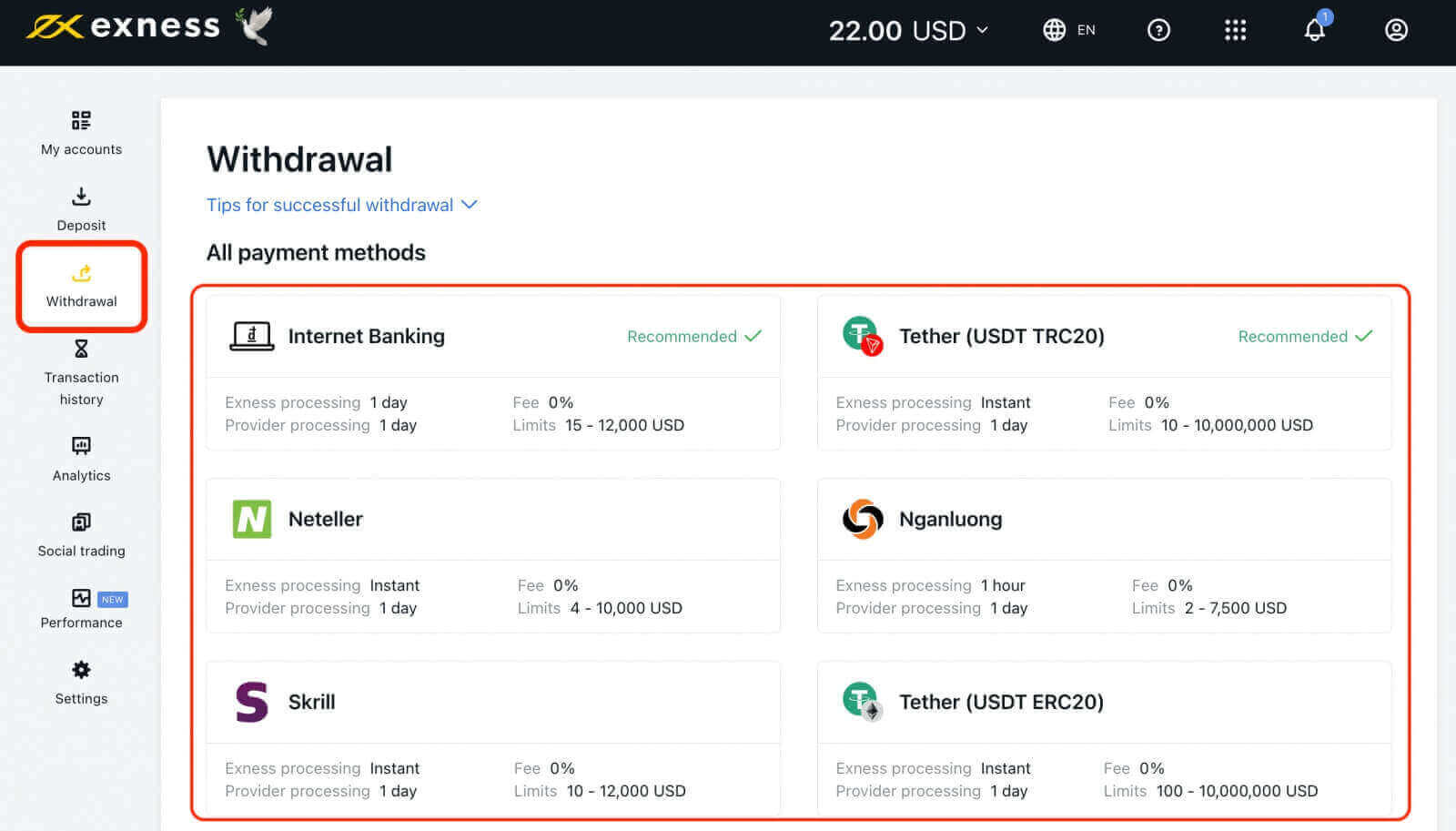Image resolution: width=1456 pixels, height=831 pixels.
Task: Expand the 22.00 USD balance dropdown
Action: [x=908, y=30]
